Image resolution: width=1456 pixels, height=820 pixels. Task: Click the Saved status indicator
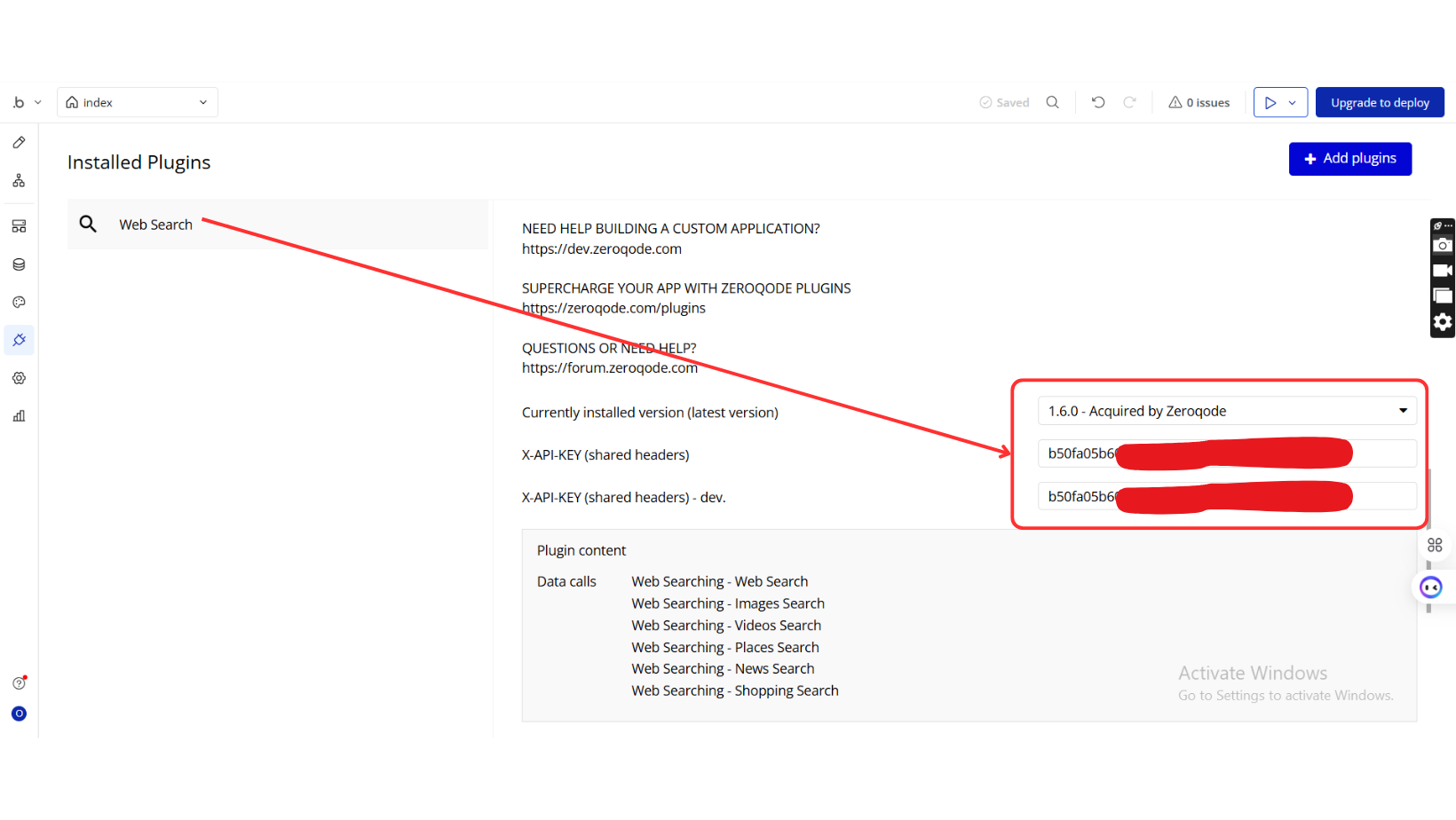1004,102
